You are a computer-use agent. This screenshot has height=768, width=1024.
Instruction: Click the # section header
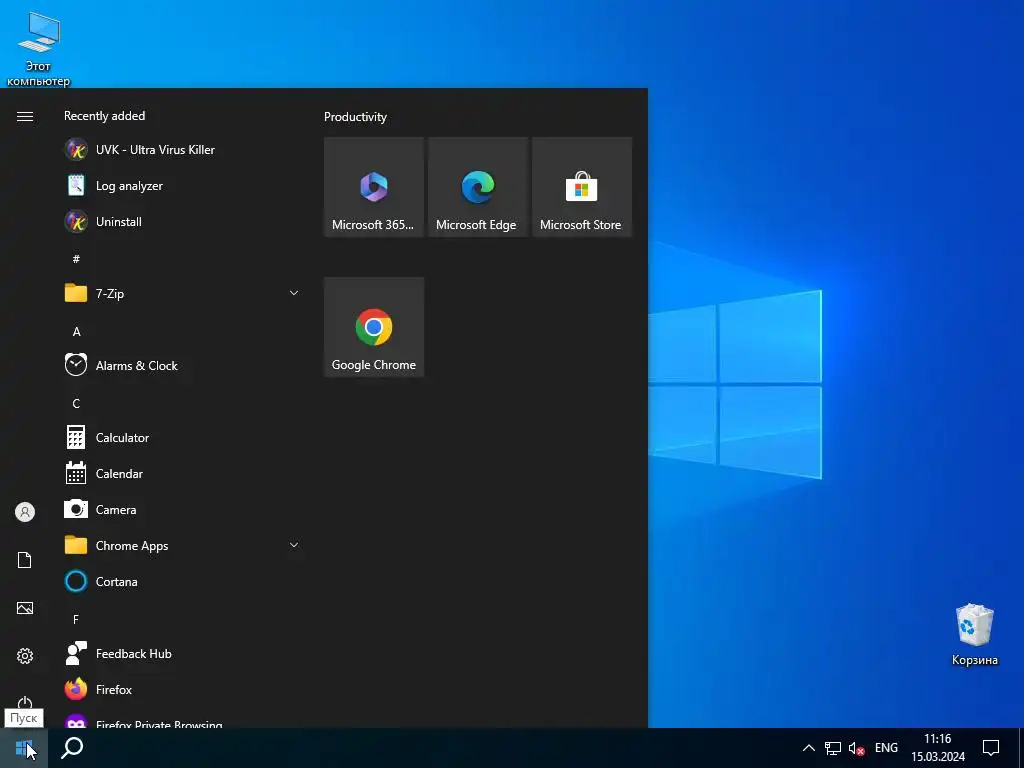click(x=76, y=259)
